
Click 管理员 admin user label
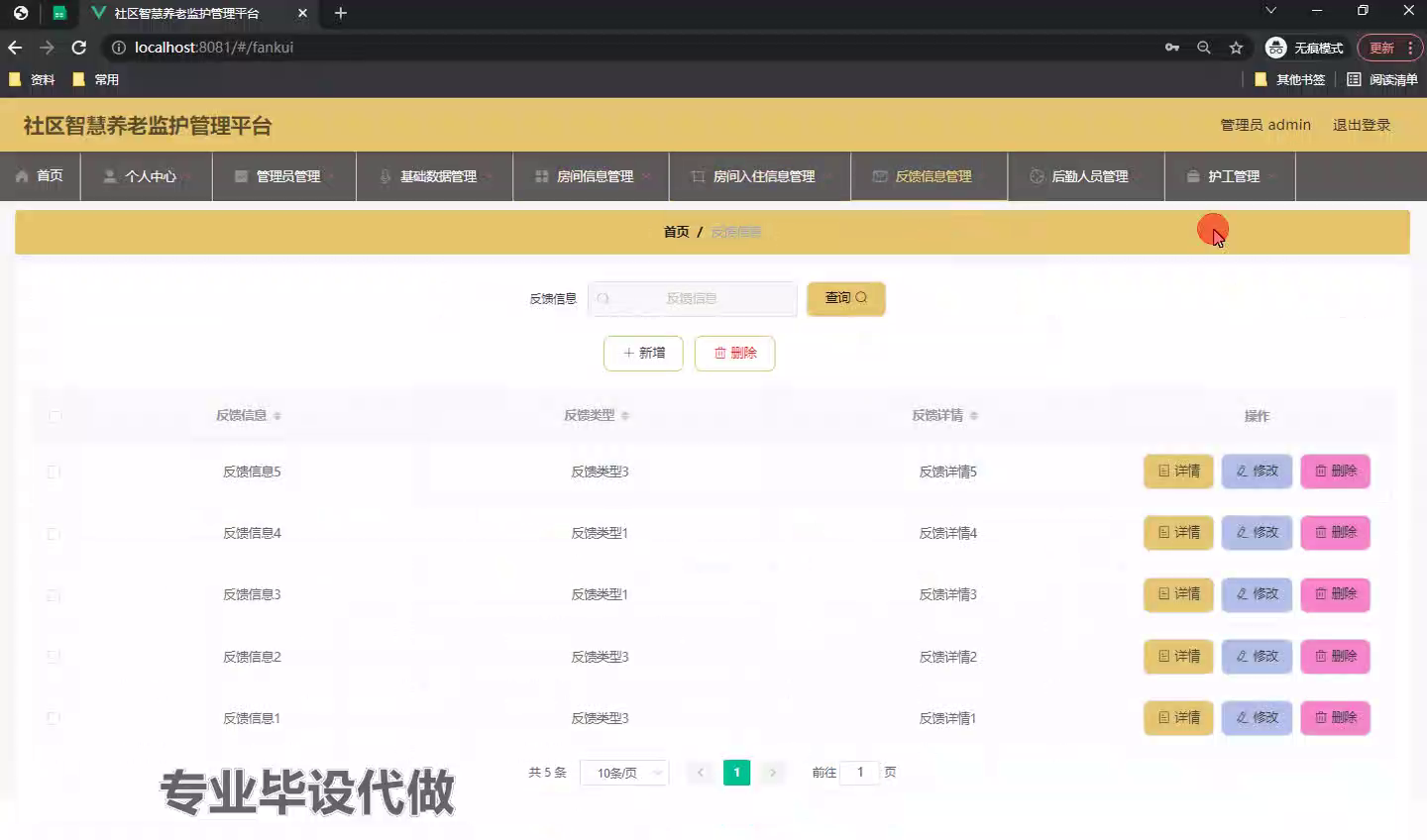tap(1265, 125)
